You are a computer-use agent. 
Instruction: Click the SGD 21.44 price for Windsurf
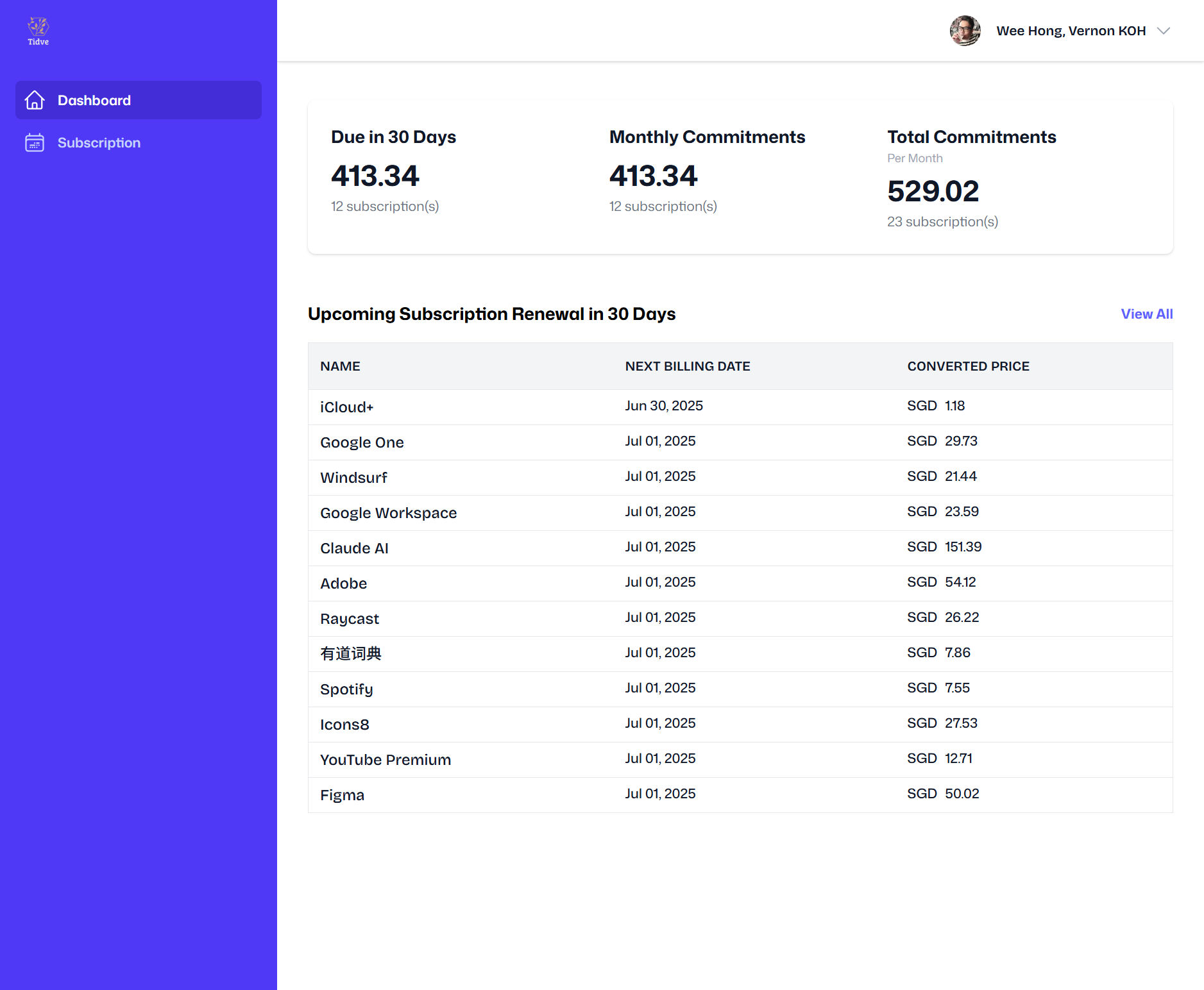click(942, 476)
